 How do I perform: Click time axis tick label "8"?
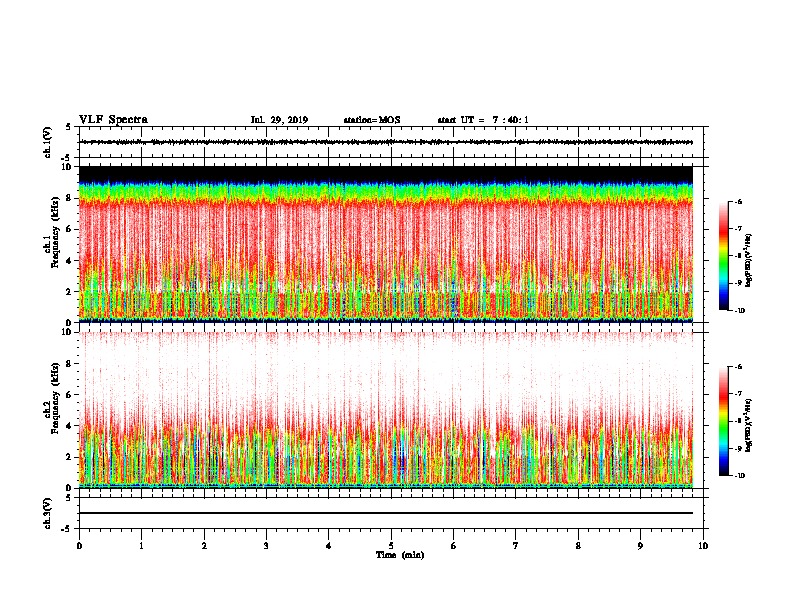pos(578,546)
